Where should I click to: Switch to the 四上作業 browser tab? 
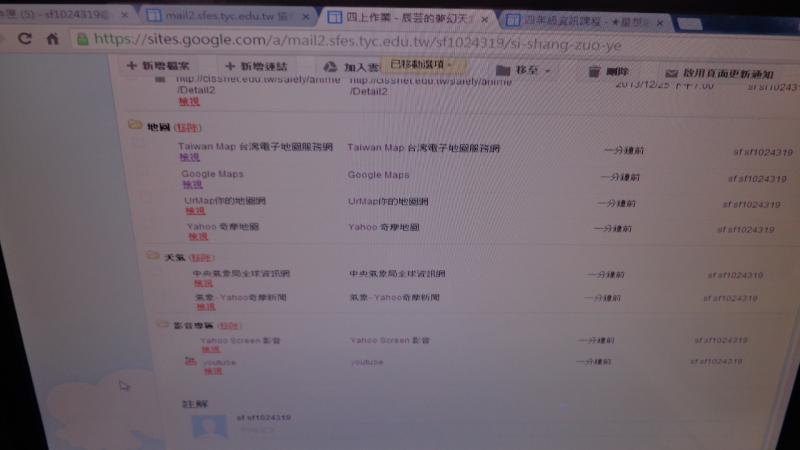(x=406, y=18)
